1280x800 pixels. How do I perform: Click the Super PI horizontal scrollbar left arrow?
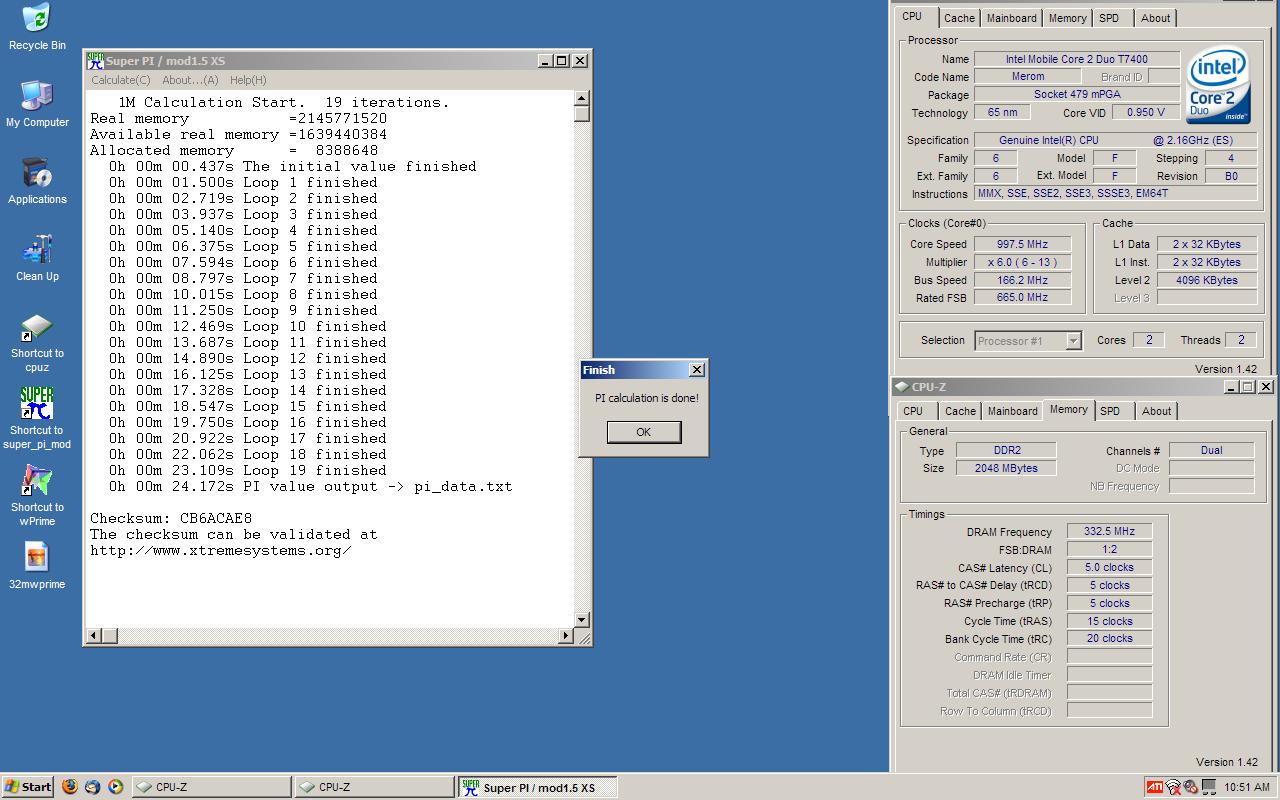click(x=95, y=636)
